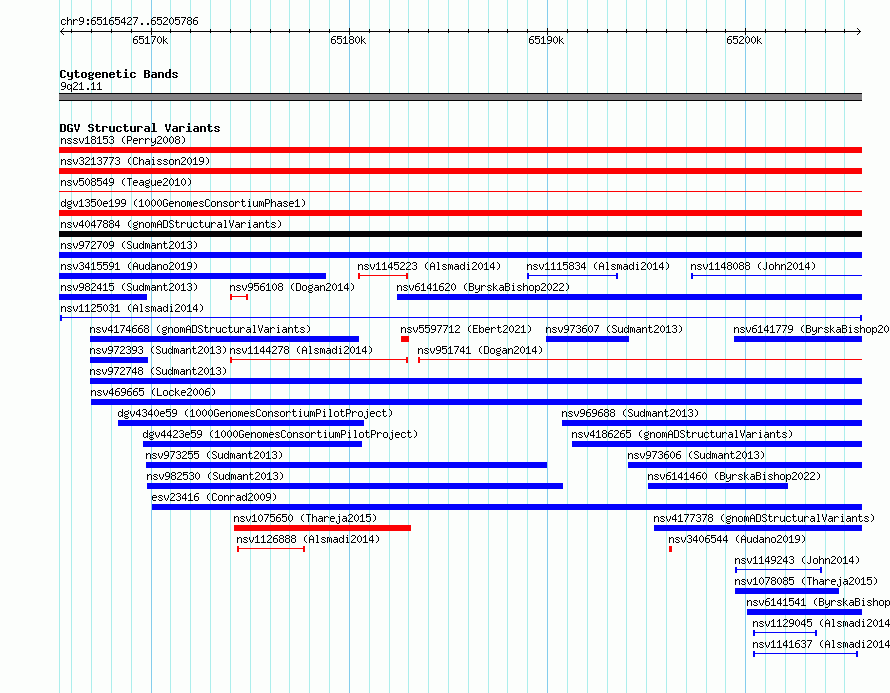This screenshot has height=693, width=890.
Task: Select the red bar under nsv1075650 (Thareja2015)
Action: pyautogui.click(x=322, y=528)
